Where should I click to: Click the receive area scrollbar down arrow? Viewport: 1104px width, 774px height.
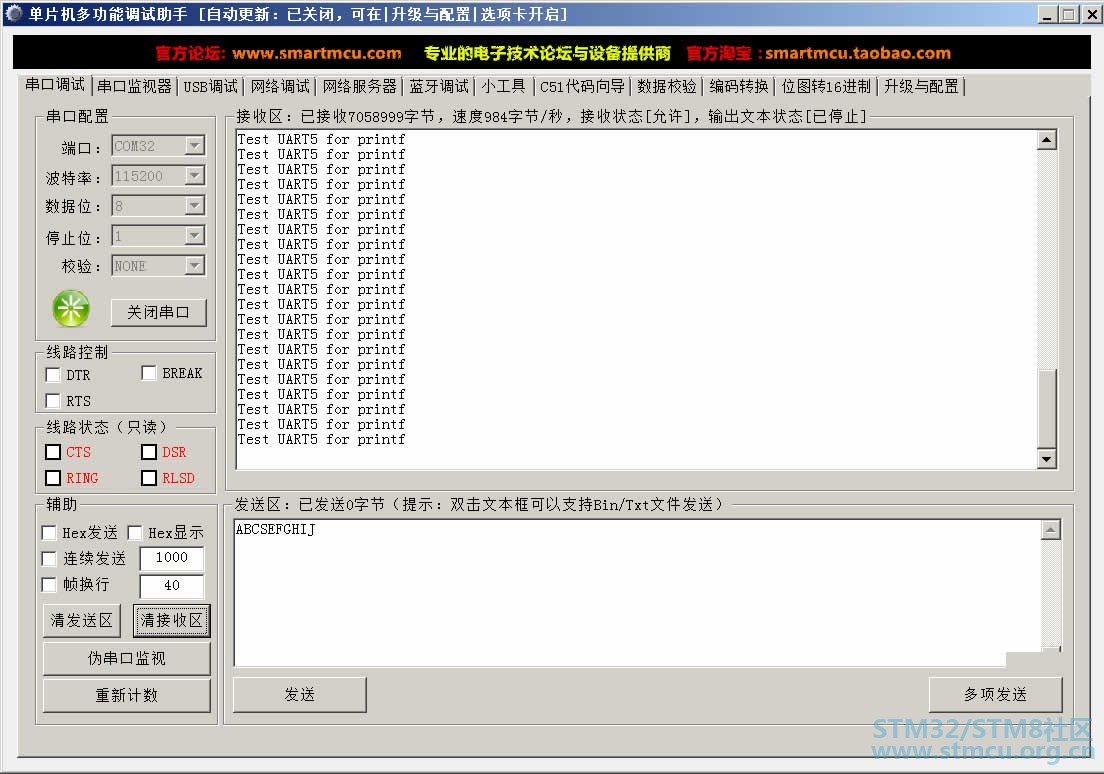point(1047,459)
